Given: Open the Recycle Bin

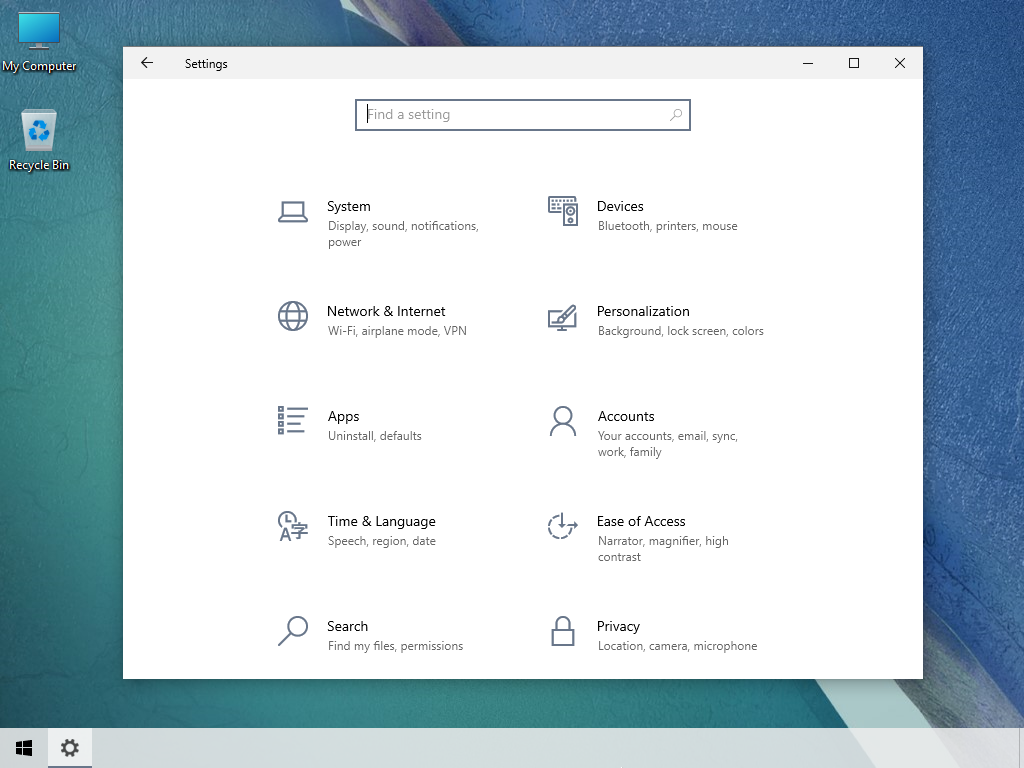Looking at the screenshot, I should coord(38,130).
